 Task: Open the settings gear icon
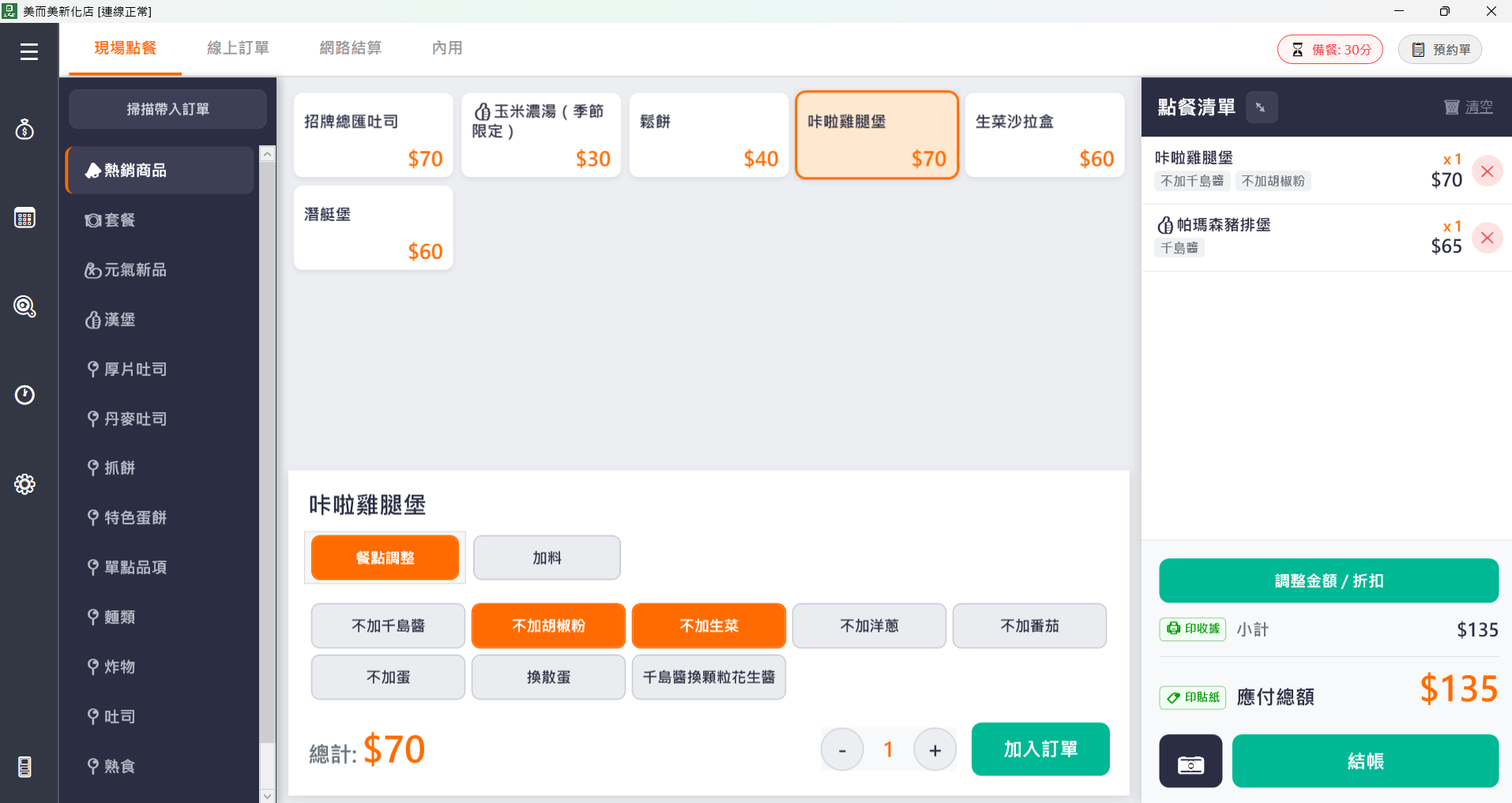click(25, 484)
